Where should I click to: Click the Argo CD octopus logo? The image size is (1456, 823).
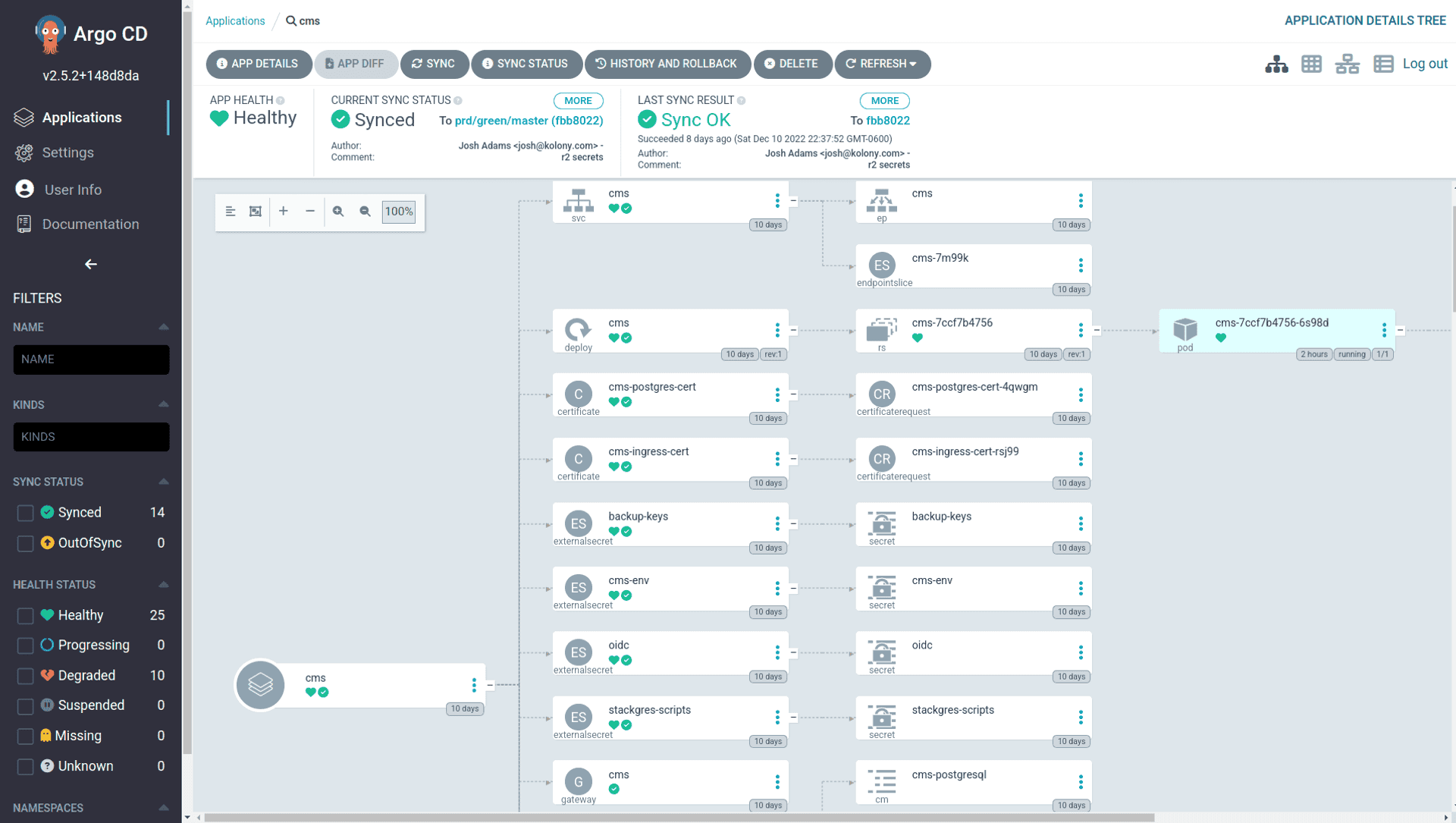50,34
